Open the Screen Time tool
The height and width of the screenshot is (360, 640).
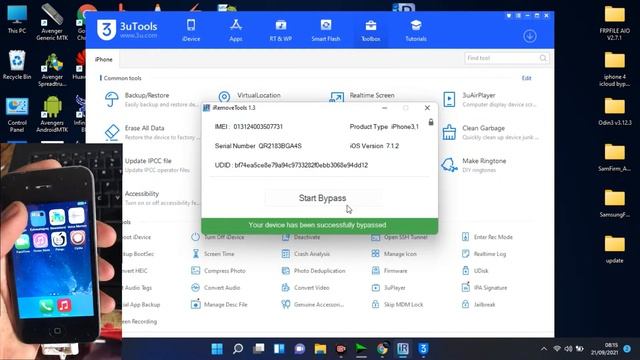tap(213, 254)
